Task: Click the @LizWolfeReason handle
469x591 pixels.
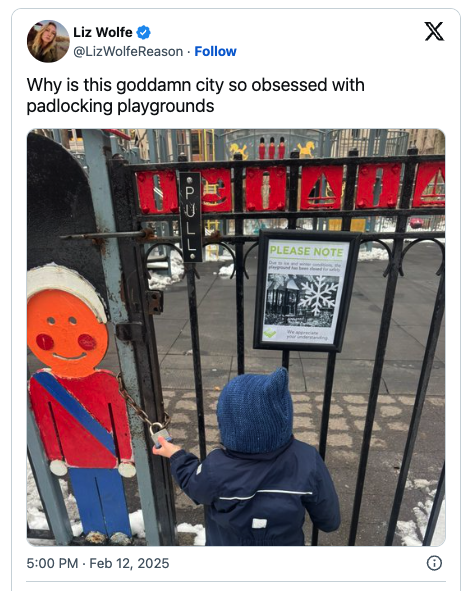Action: (128, 51)
